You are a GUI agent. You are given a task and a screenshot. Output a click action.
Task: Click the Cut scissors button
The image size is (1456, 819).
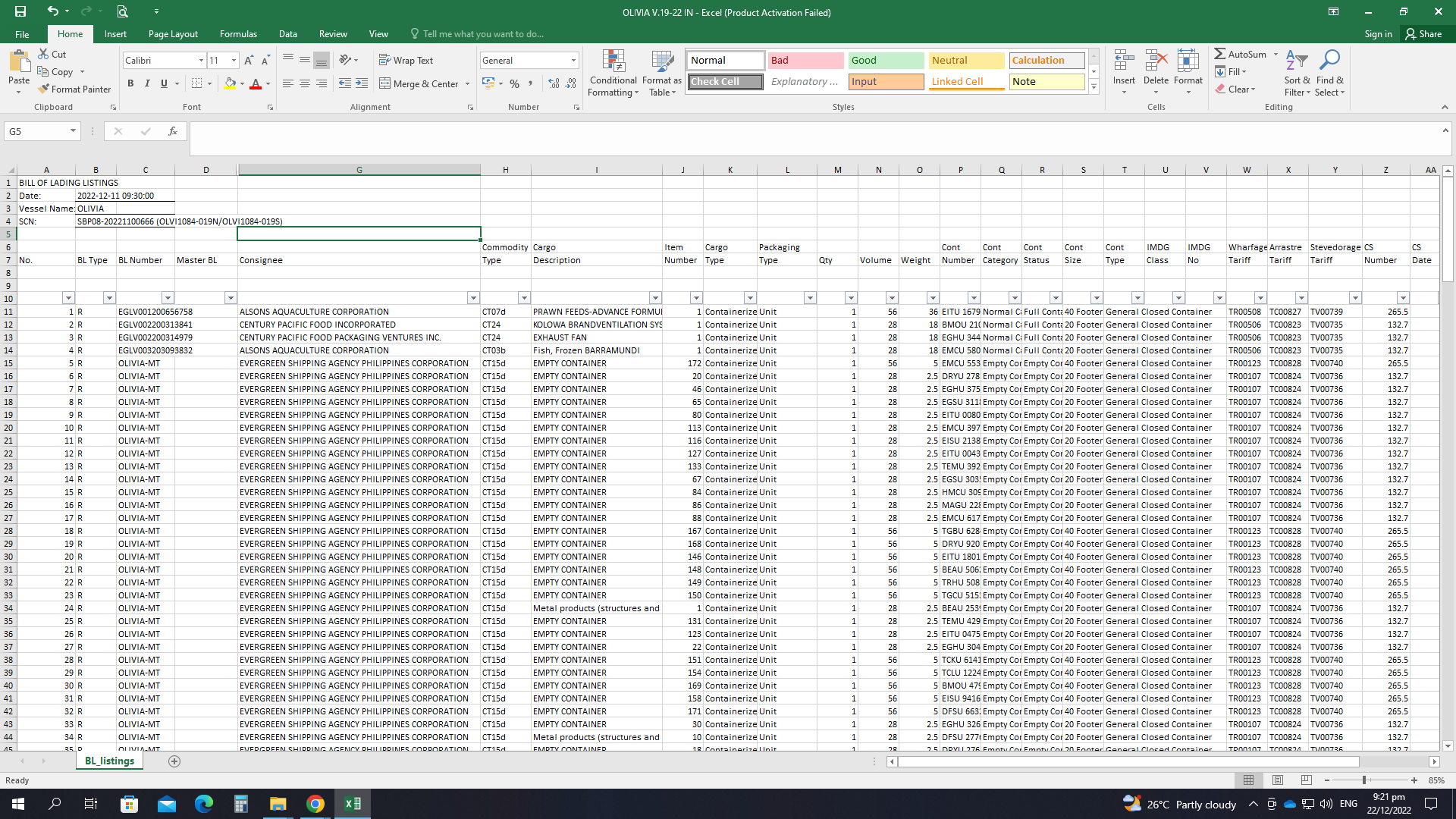click(x=52, y=54)
